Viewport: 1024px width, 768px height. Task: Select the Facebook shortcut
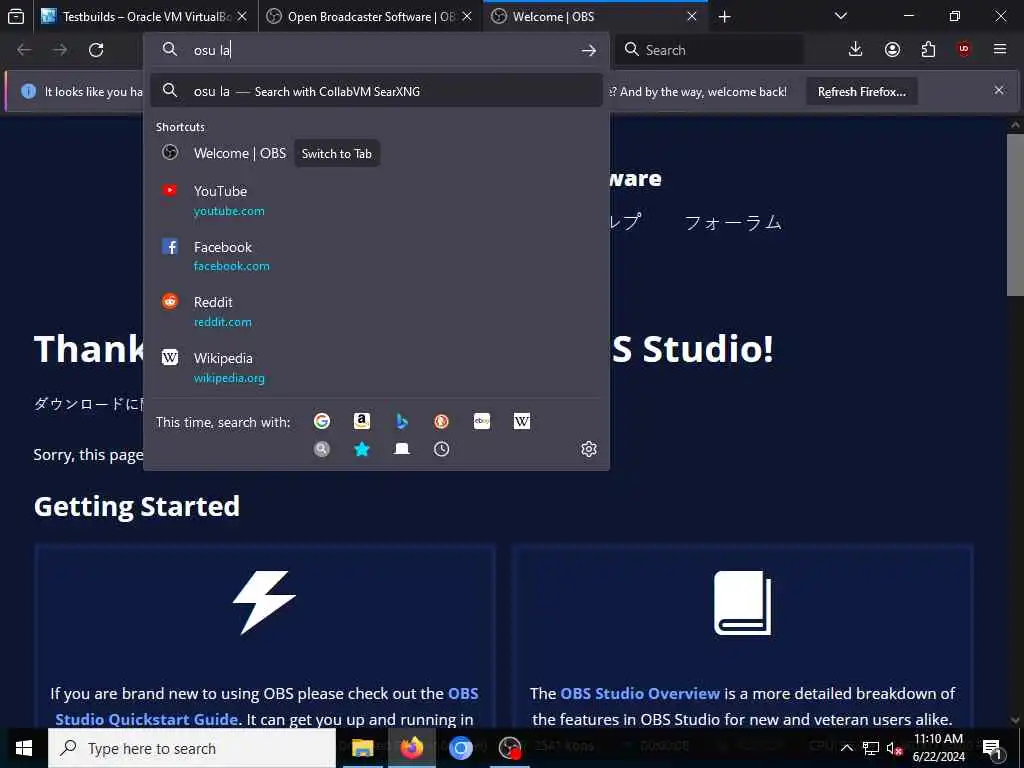(376, 255)
